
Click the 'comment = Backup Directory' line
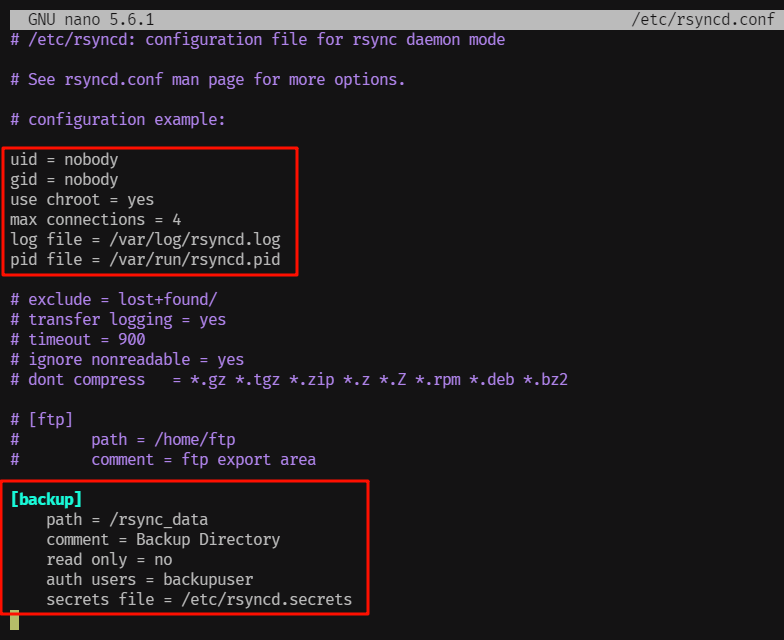[x=163, y=540]
